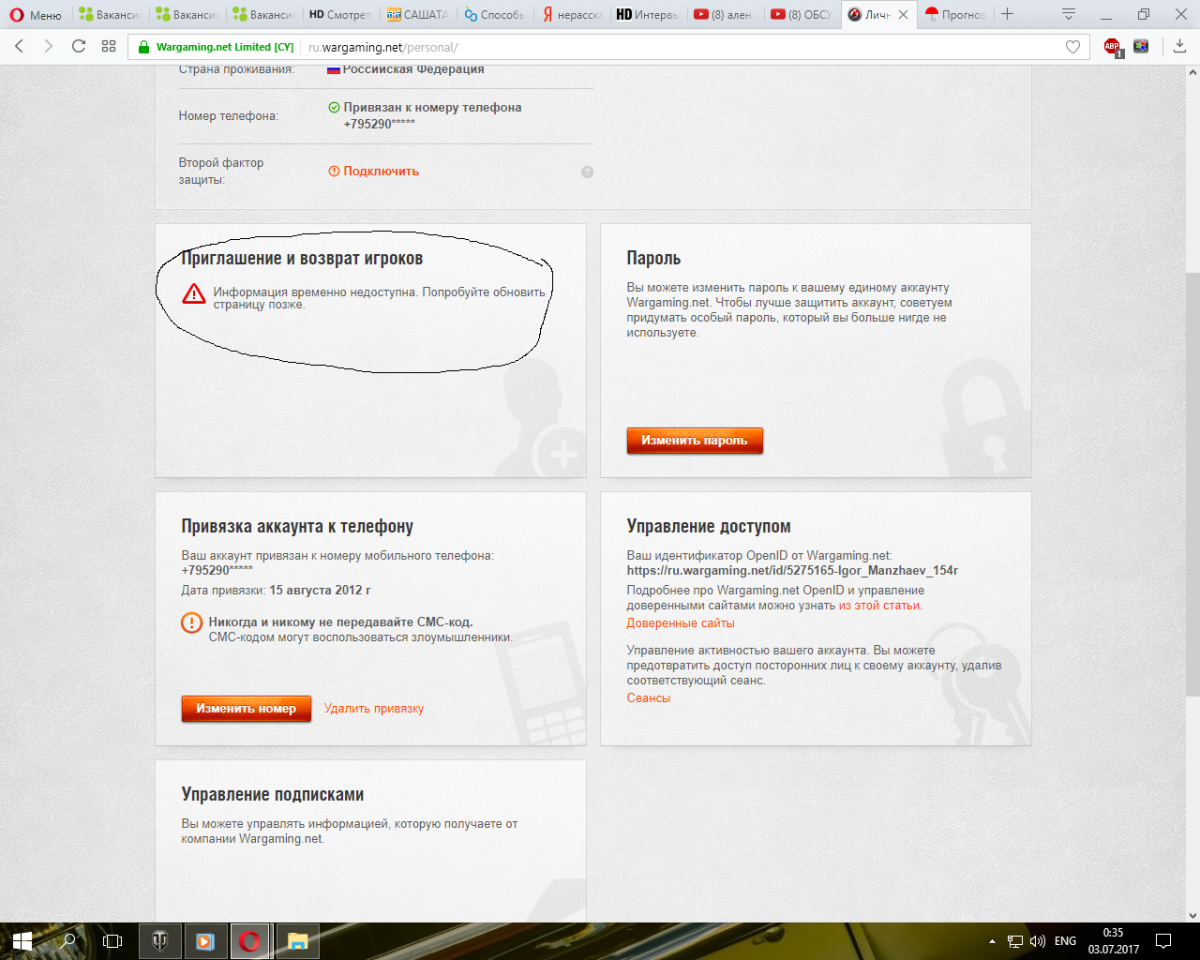The width and height of the screenshot is (1200, 960).
Task: Switch to САШАТА tab
Action: pyautogui.click(x=416, y=15)
